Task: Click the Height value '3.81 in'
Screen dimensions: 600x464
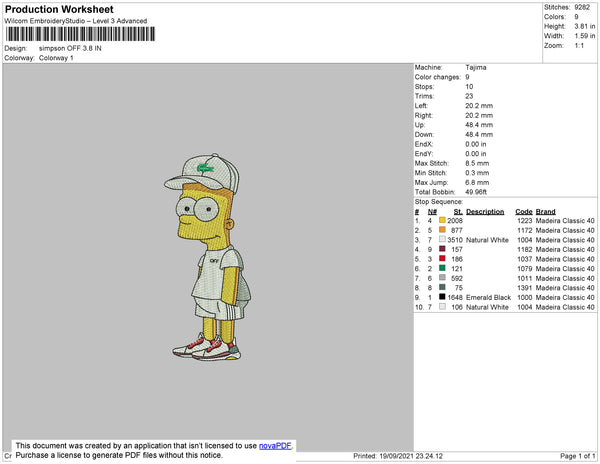Action: pos(585,26)
